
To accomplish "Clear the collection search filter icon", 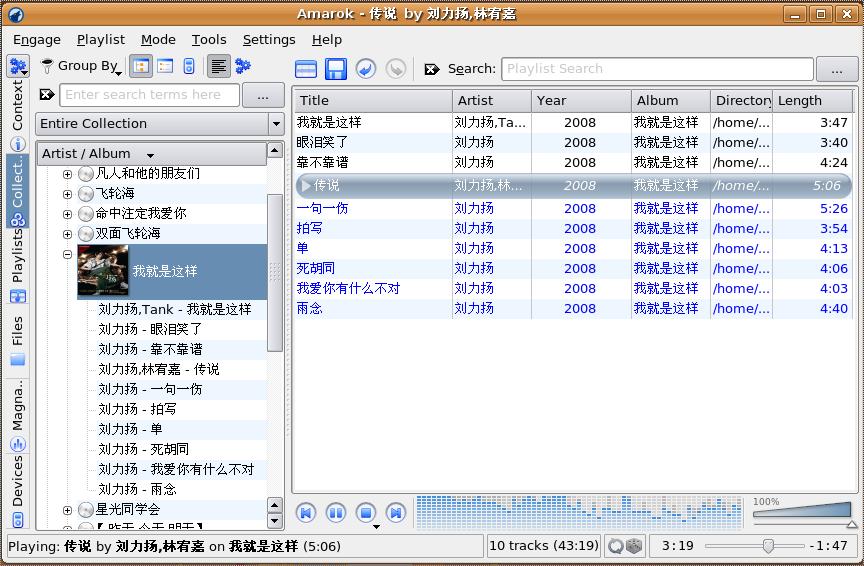I will click(x=47, y=95).
